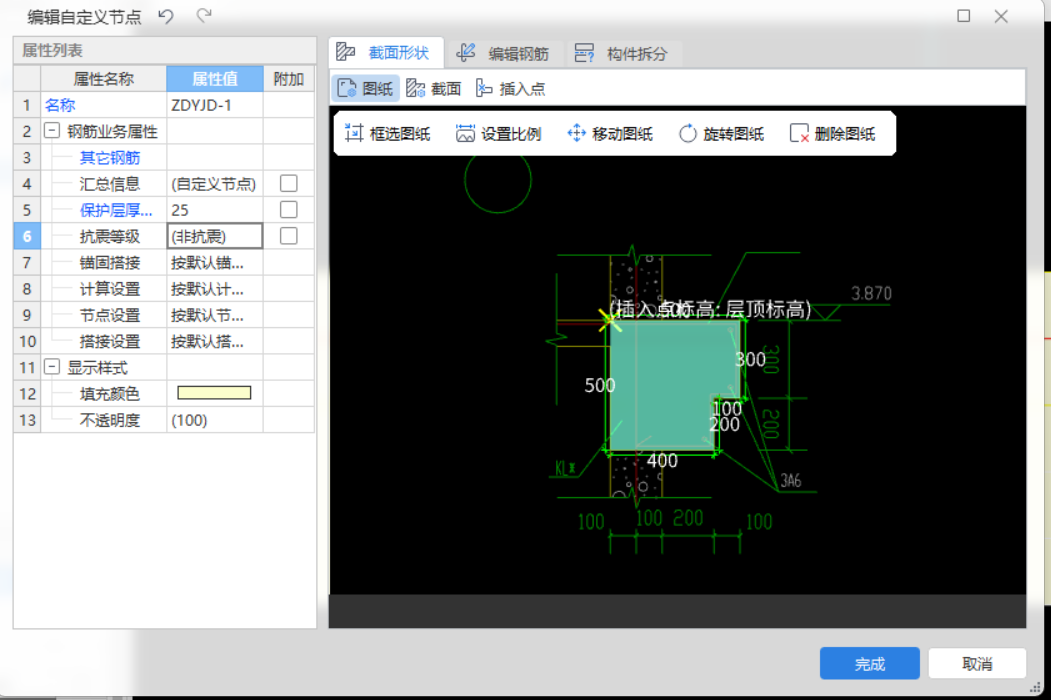
Task: Click the 删除图纸 tool
Action: click(x=832, y=133)
